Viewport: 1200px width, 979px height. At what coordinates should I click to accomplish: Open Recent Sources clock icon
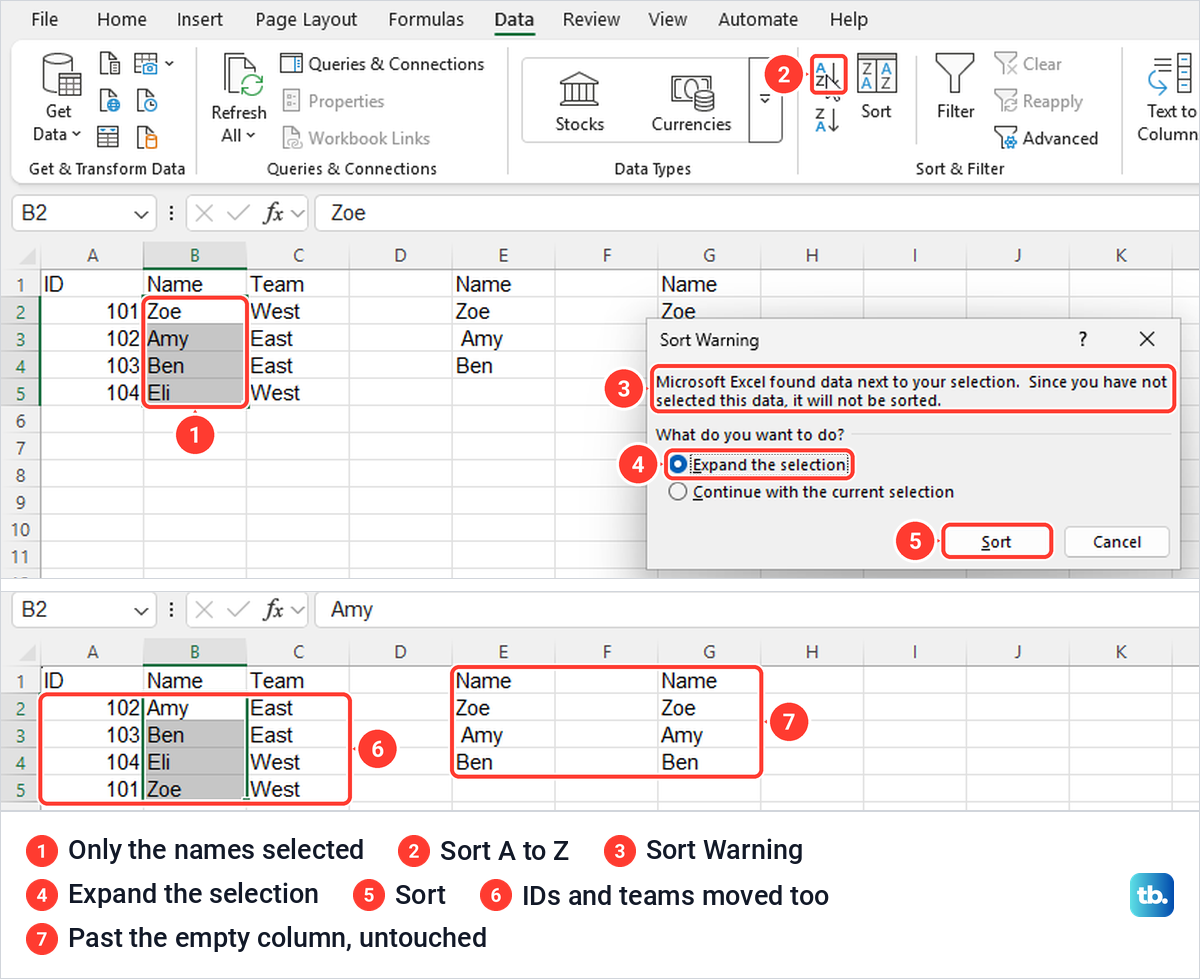pos(146,101)
